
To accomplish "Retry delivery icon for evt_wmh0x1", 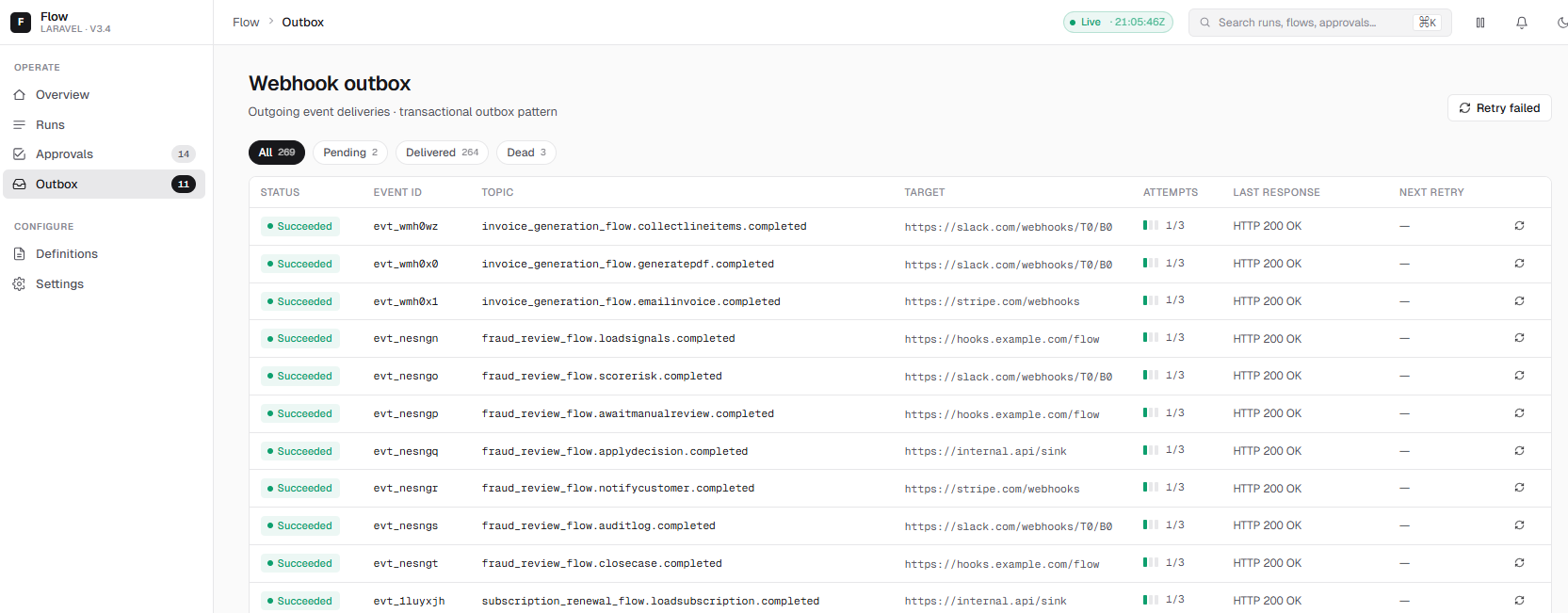I will 1519,301.
